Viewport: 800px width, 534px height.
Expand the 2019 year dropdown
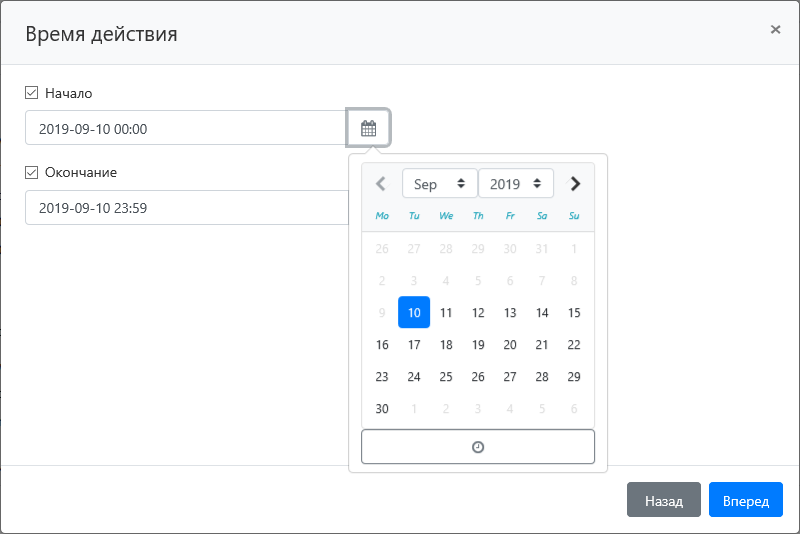coord(515,184)
